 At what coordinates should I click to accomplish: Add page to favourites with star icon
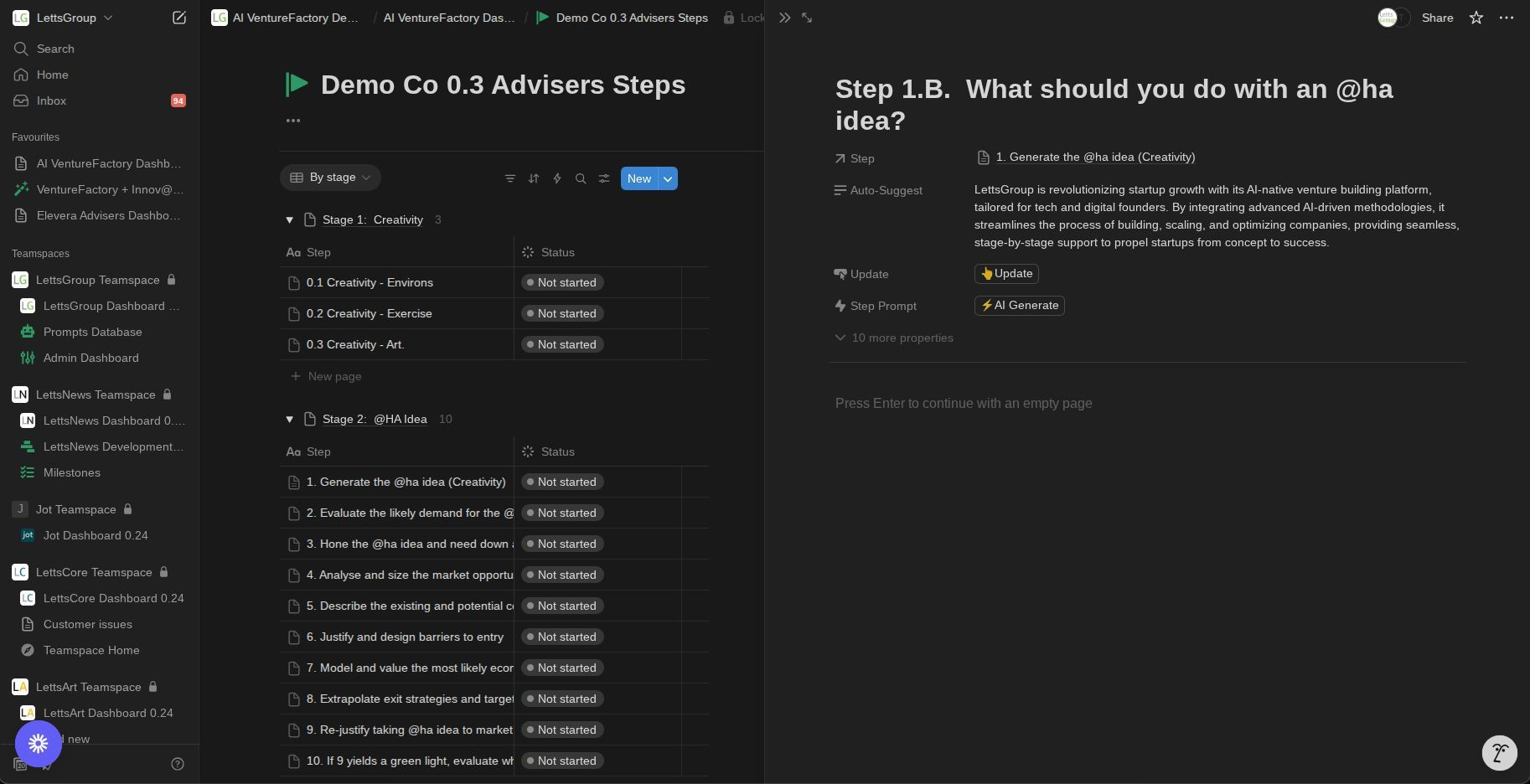click(x=1476, y=18)
